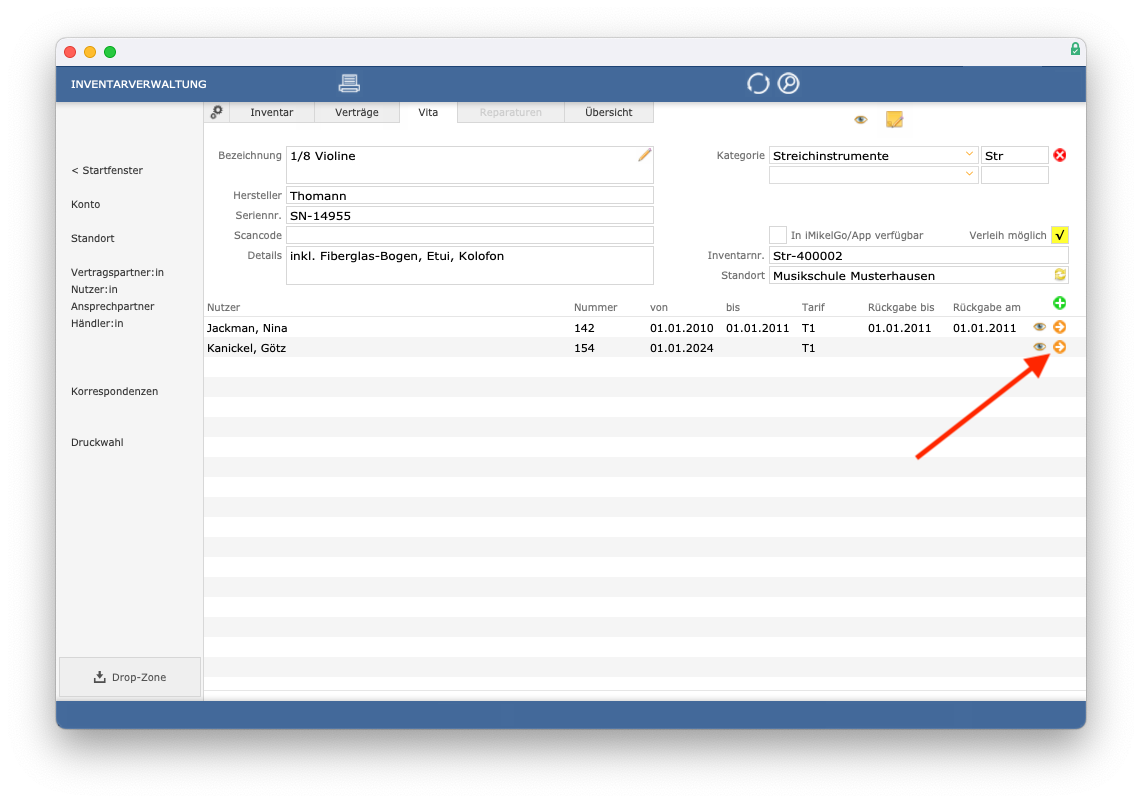Open Standort selector icon for Musikschule Musterhausen
Screen dimensions: 1142x803
pyautogui.click(x=1060, y=274)
